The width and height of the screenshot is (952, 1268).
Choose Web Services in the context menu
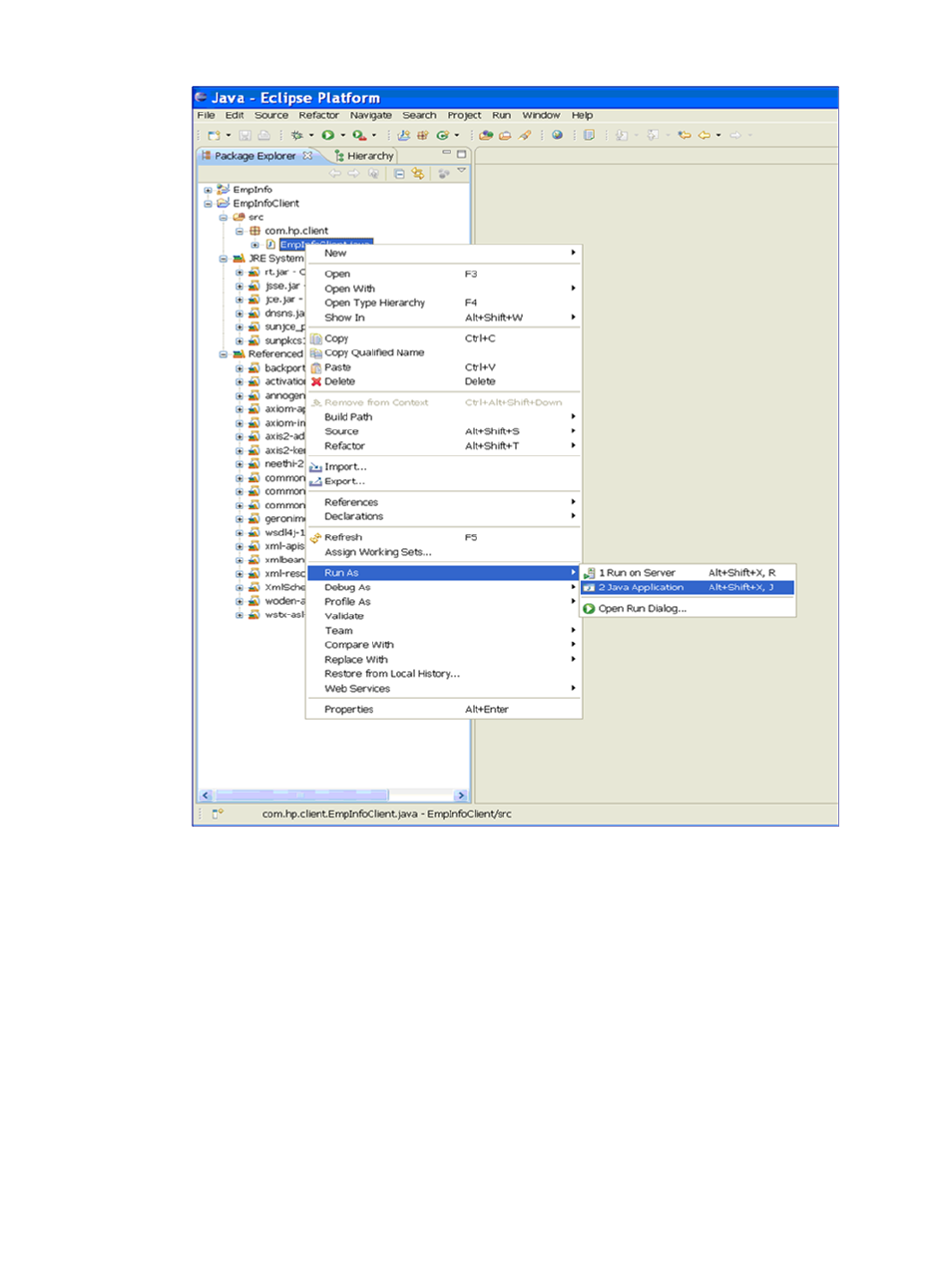(x=443, y=689)
